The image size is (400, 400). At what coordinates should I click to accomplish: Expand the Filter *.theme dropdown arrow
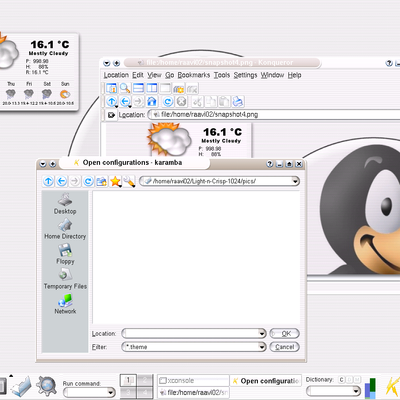(x=262, y=347)
